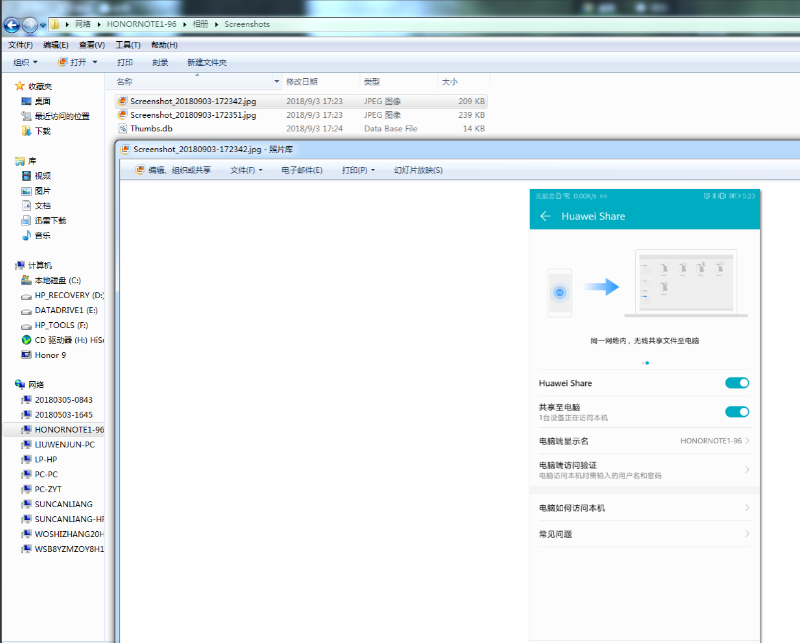The width and height of the screenshot is (800, 643).
Task: Open the 编辑(E) menu
Action: pyautogui.click(x=56, y=45)
